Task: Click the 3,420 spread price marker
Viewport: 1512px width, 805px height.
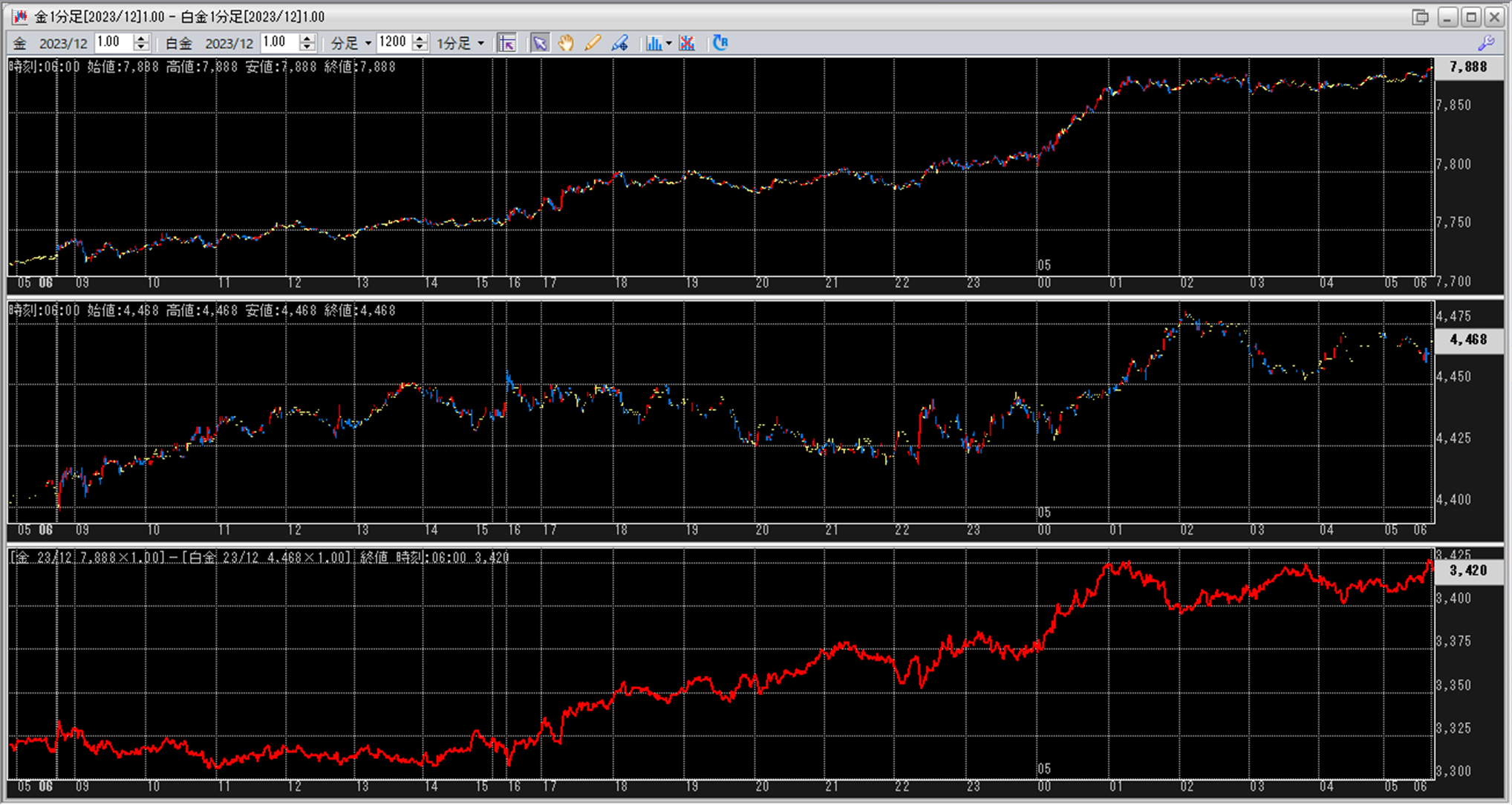Action: tap(1467, 570)
